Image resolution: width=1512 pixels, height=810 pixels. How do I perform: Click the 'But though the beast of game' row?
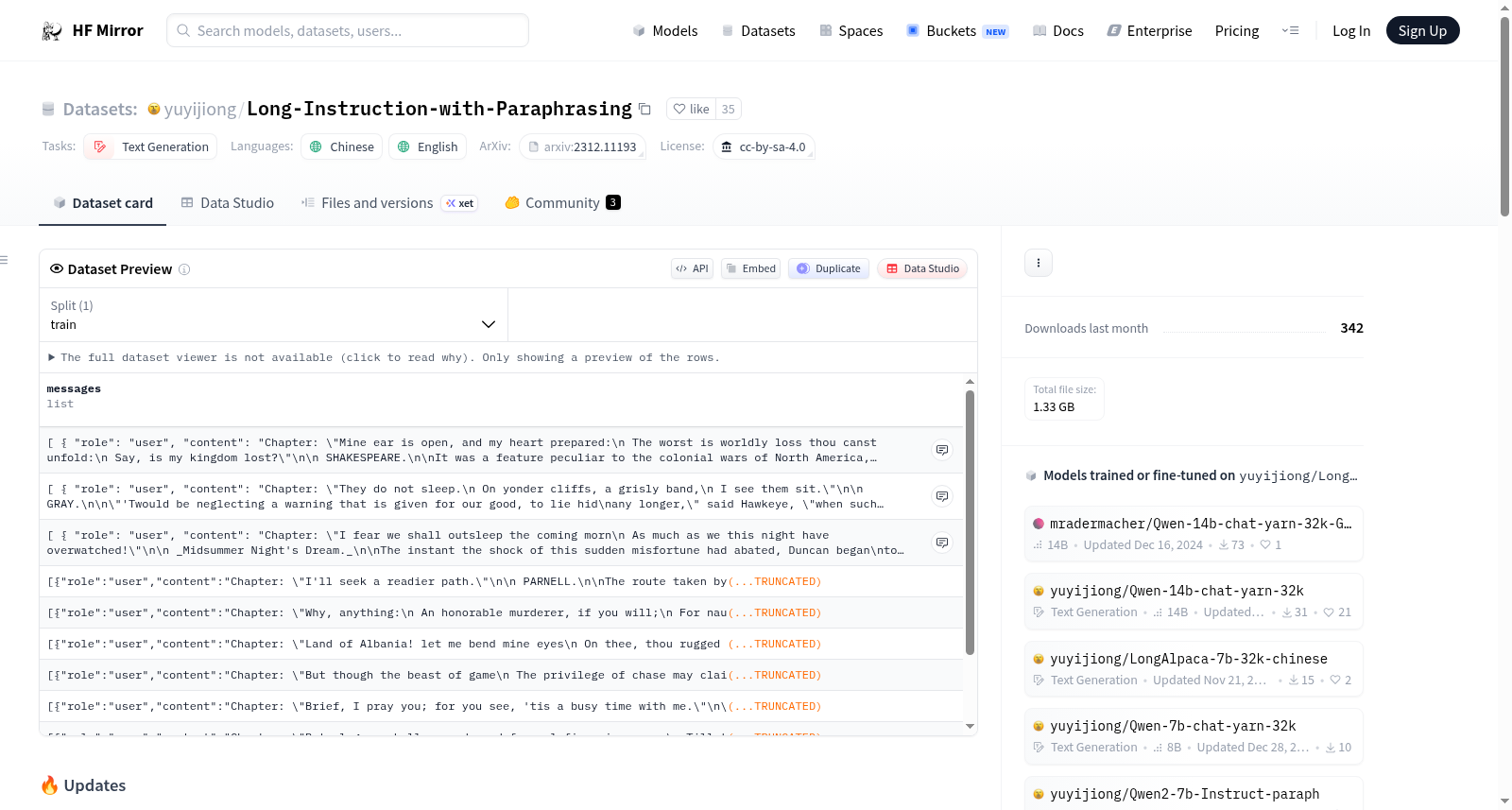[501, 676]
